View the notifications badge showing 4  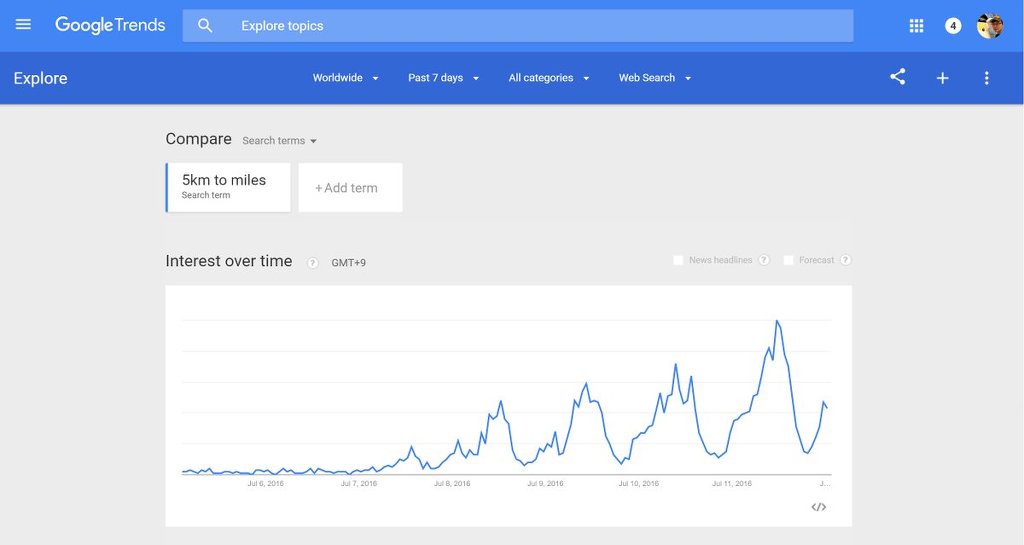pyautogui.click(x=953, y=26)
